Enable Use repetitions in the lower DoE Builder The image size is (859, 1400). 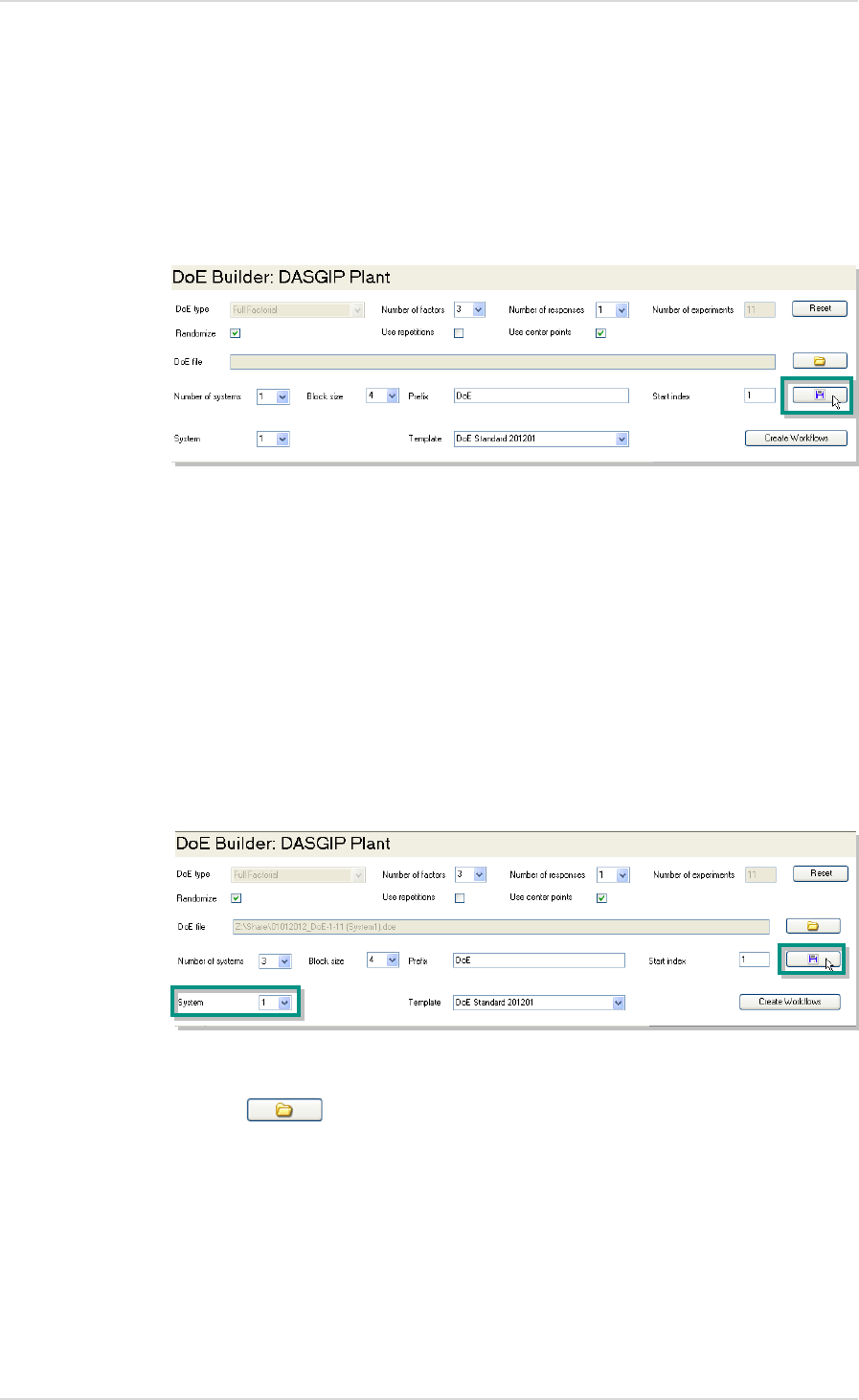click(460, 898)
